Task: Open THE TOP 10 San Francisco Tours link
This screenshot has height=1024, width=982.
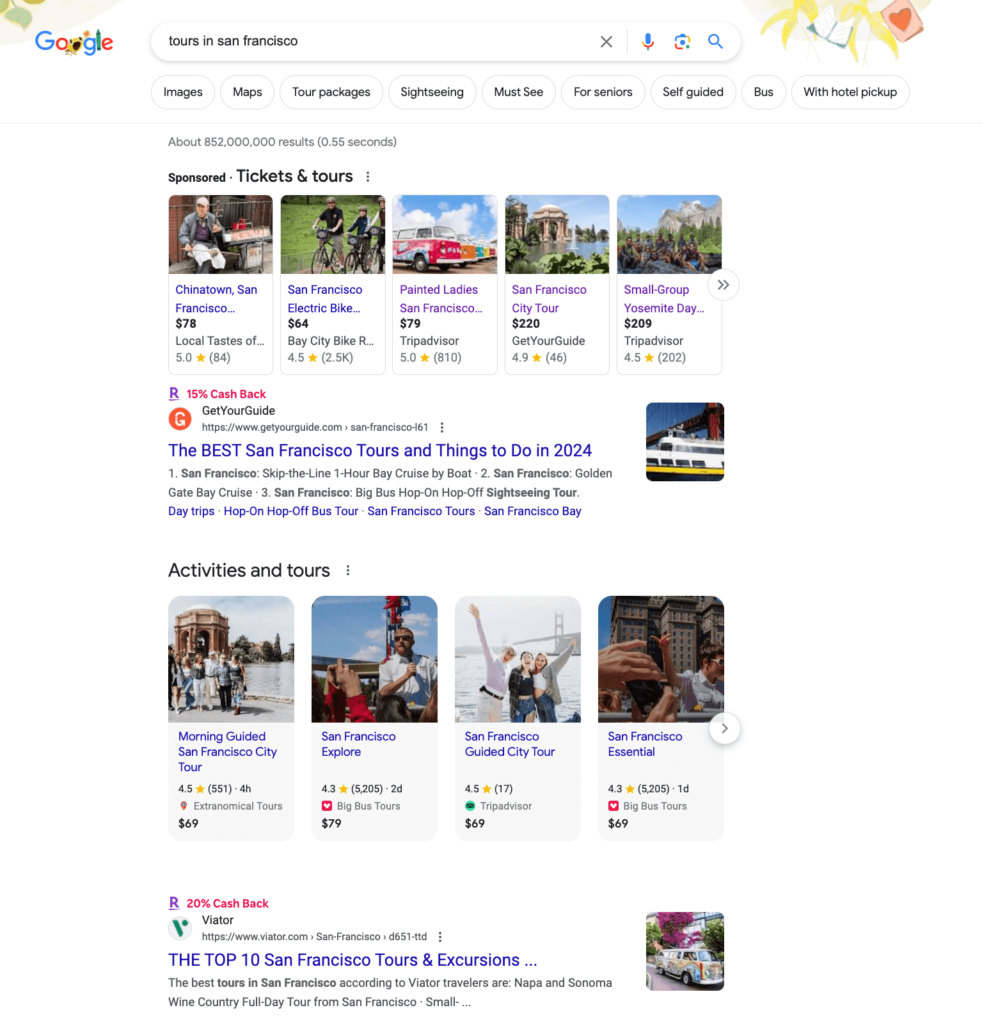Action: [x=352, y=960]
